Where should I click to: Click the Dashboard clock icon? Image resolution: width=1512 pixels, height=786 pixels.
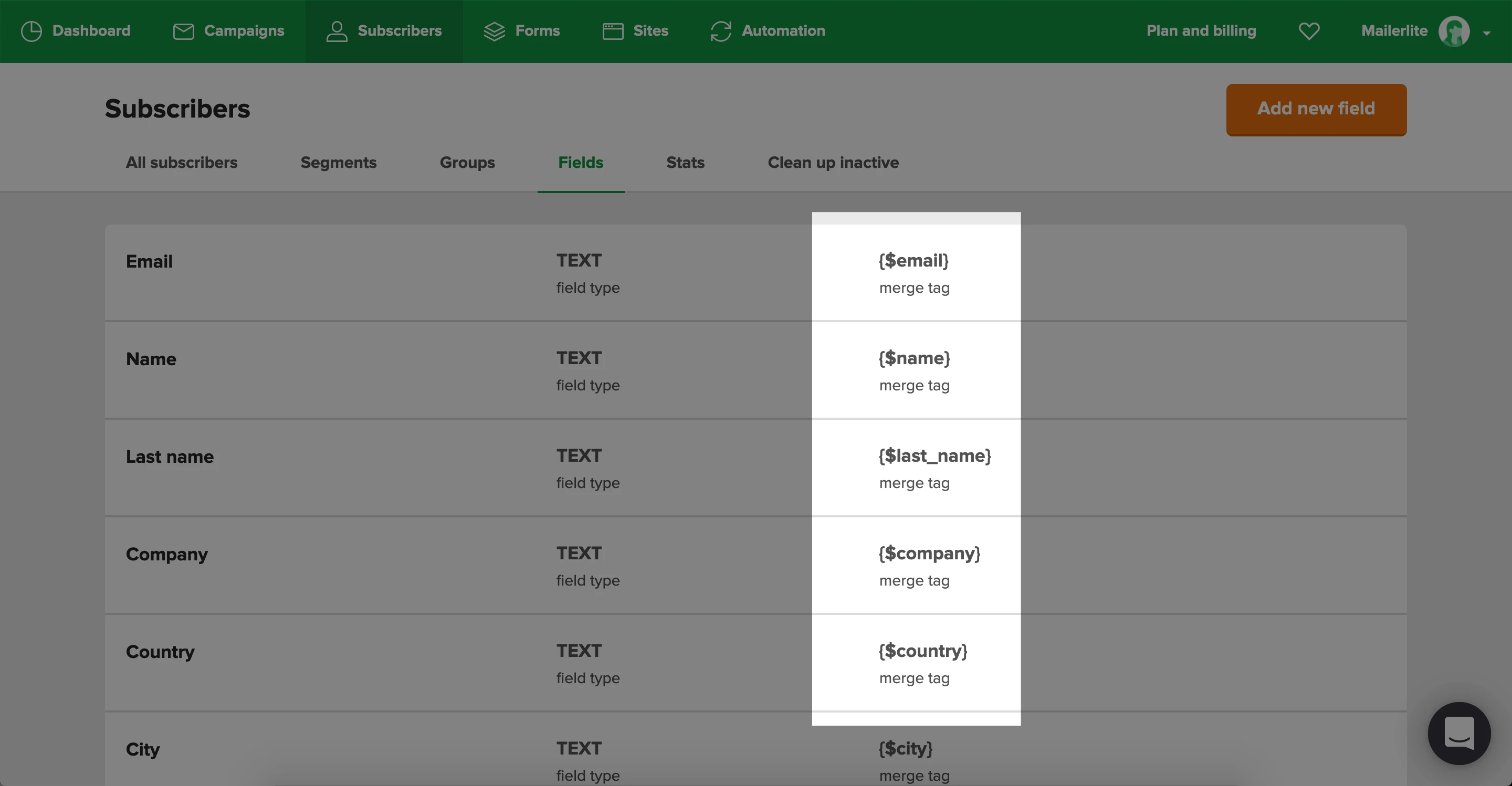(x=31, y=31)
